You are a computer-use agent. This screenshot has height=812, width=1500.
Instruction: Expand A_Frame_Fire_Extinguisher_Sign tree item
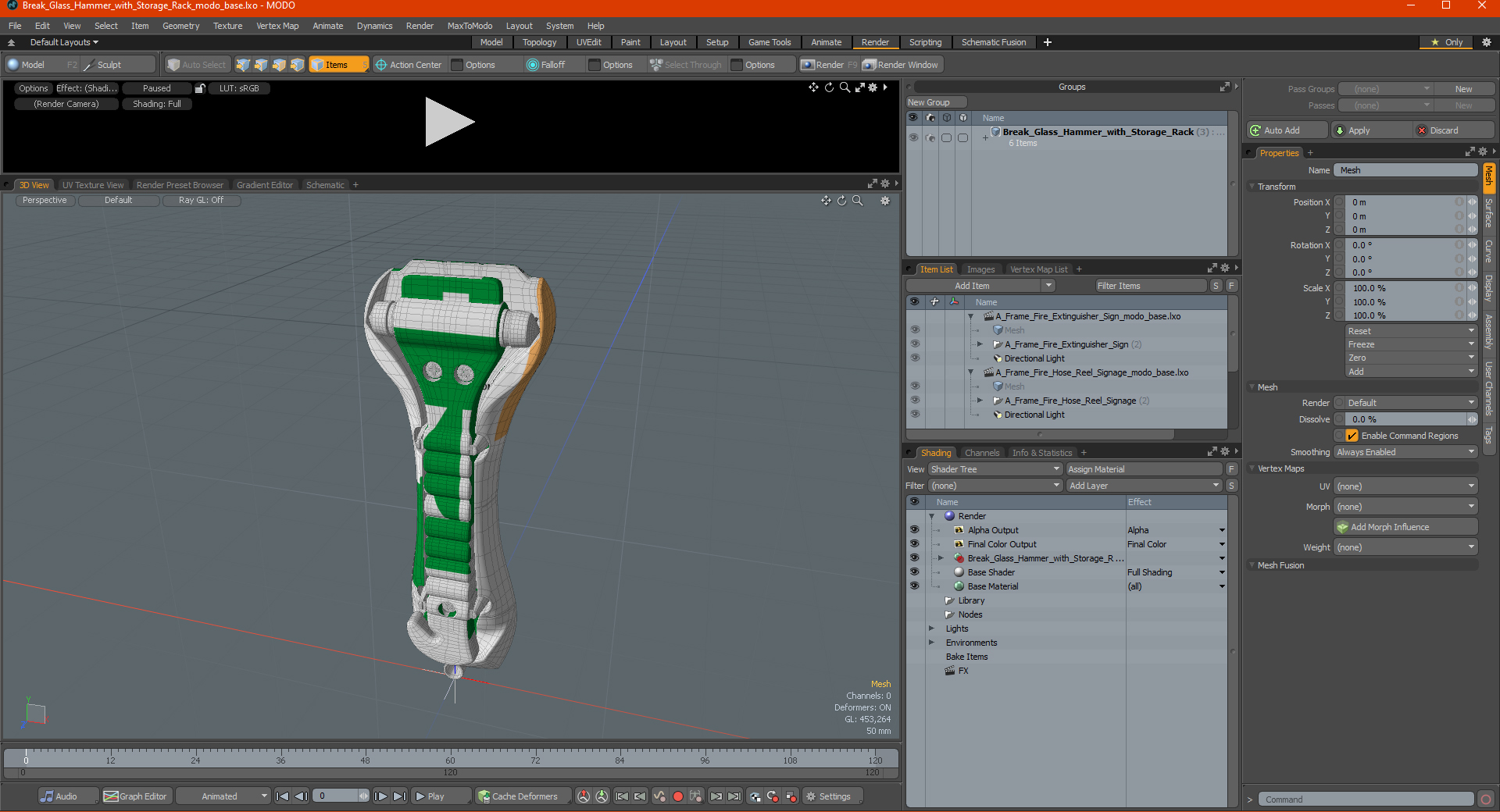click(x=980, y=344)
